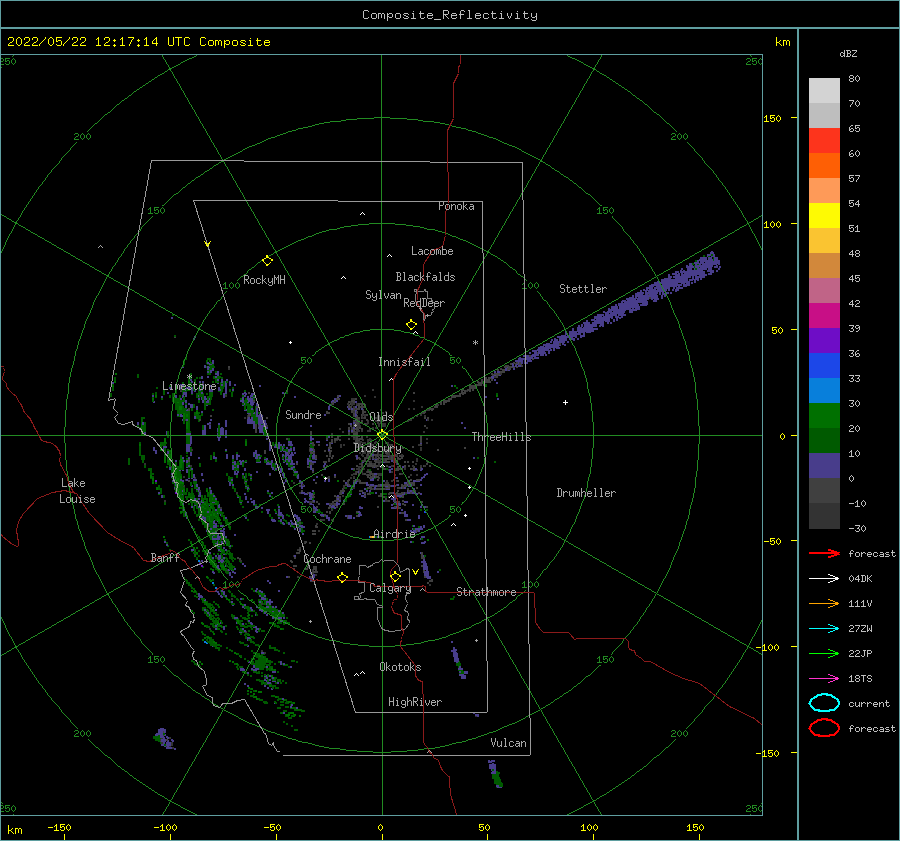
Task: Click the red forecast ellipse icon
Action: (824, 728)
